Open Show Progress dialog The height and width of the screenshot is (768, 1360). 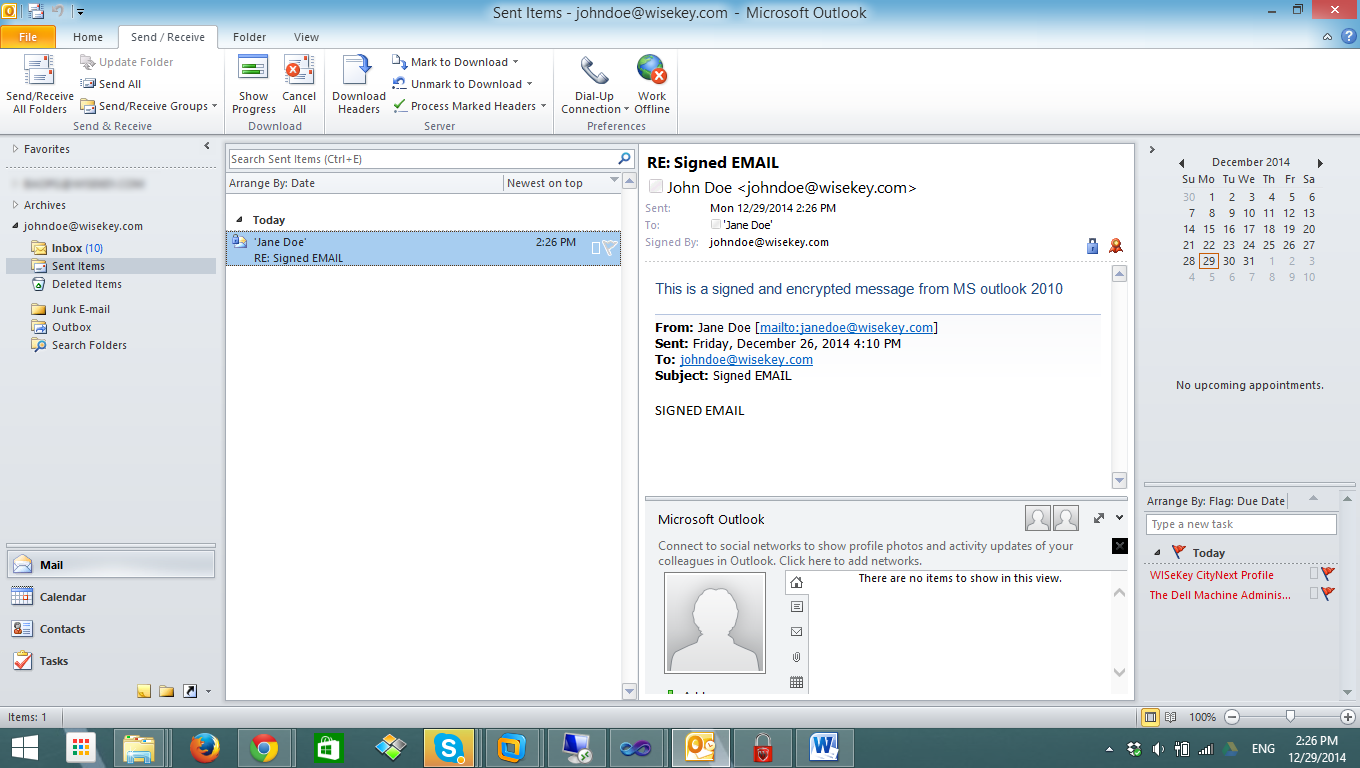tap(253, 84)
